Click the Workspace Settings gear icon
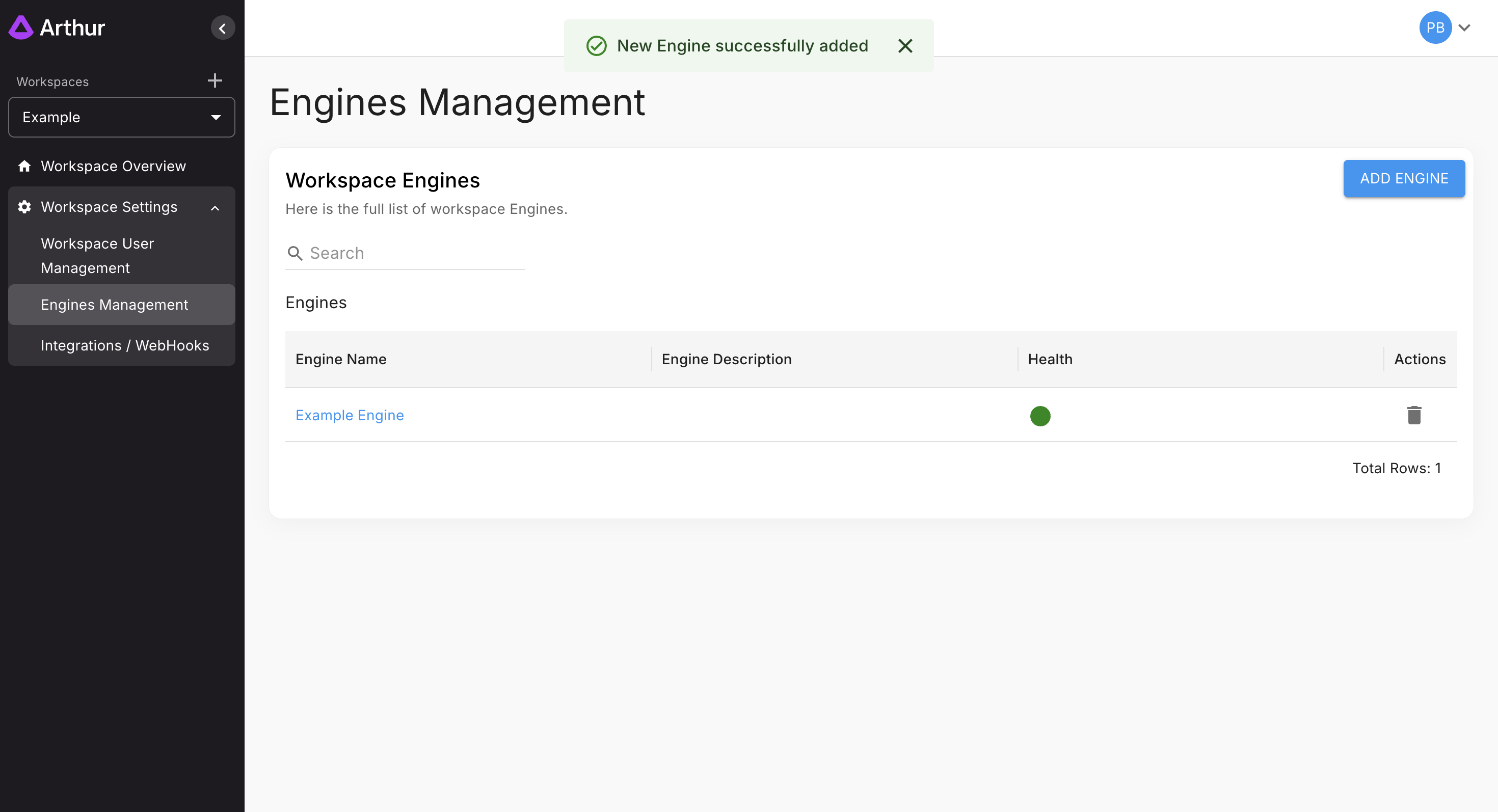 tap(24, 207)
